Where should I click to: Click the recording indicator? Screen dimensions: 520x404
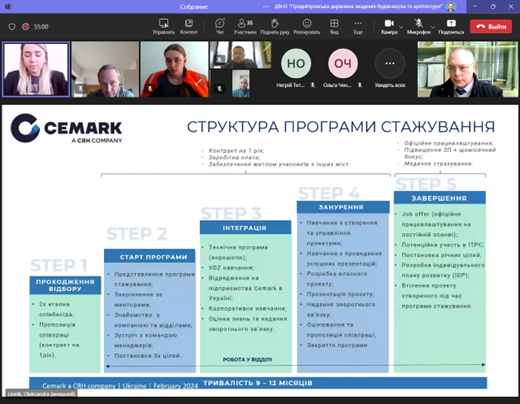coord(26,27)
